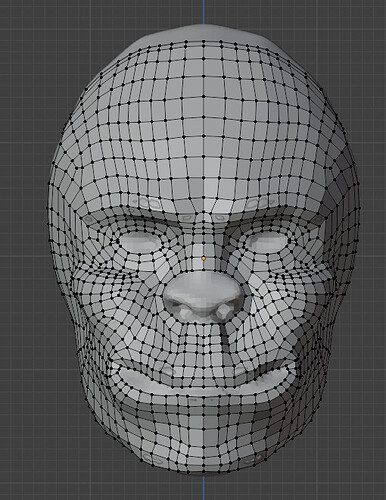Click the orange origin dot on the nose bridge
386x500 pixels.
pyautogui.click(x=203, y=258)
